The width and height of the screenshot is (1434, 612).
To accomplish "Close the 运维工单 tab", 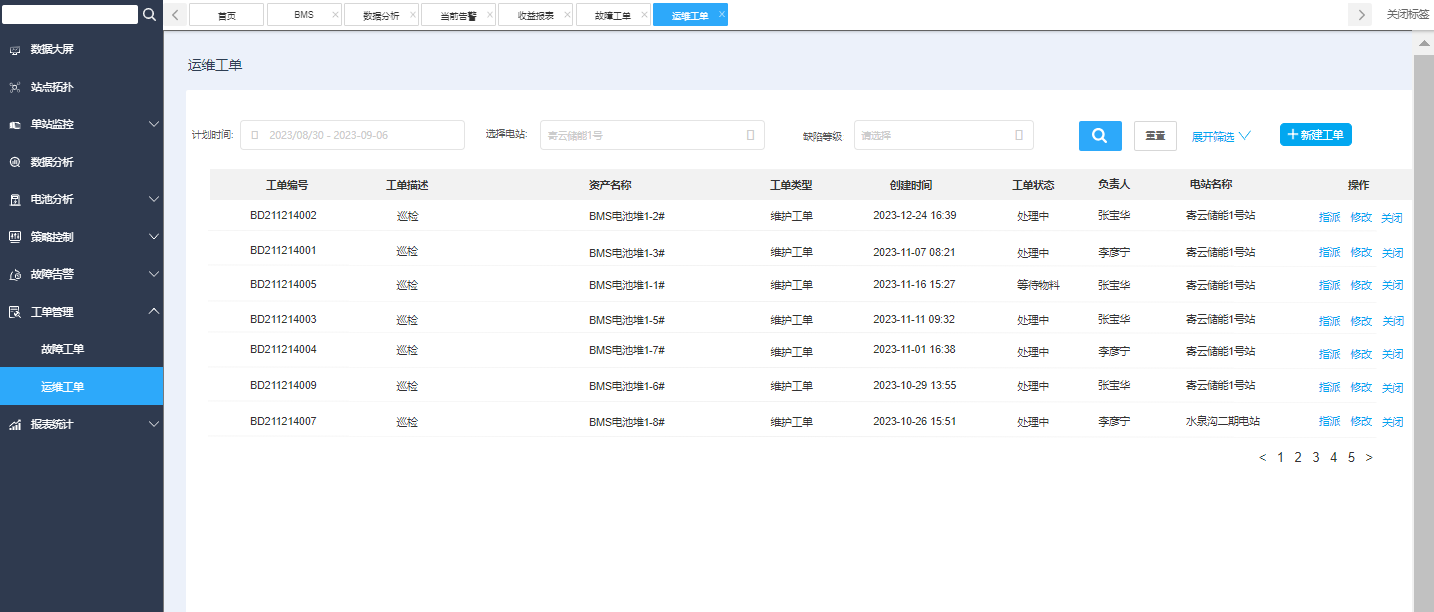I will pos(721,15).
